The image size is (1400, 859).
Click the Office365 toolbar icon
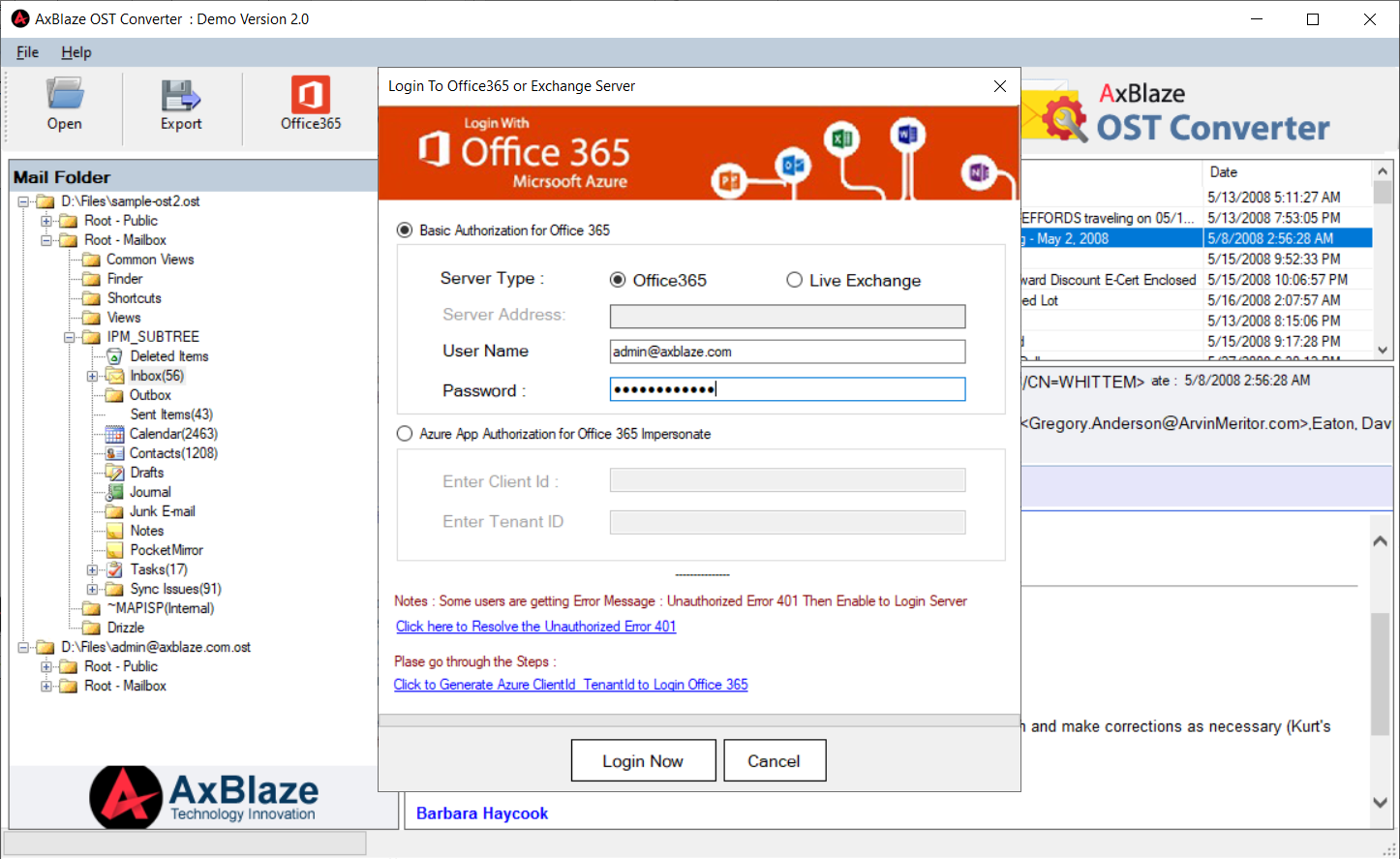(311, 104)
